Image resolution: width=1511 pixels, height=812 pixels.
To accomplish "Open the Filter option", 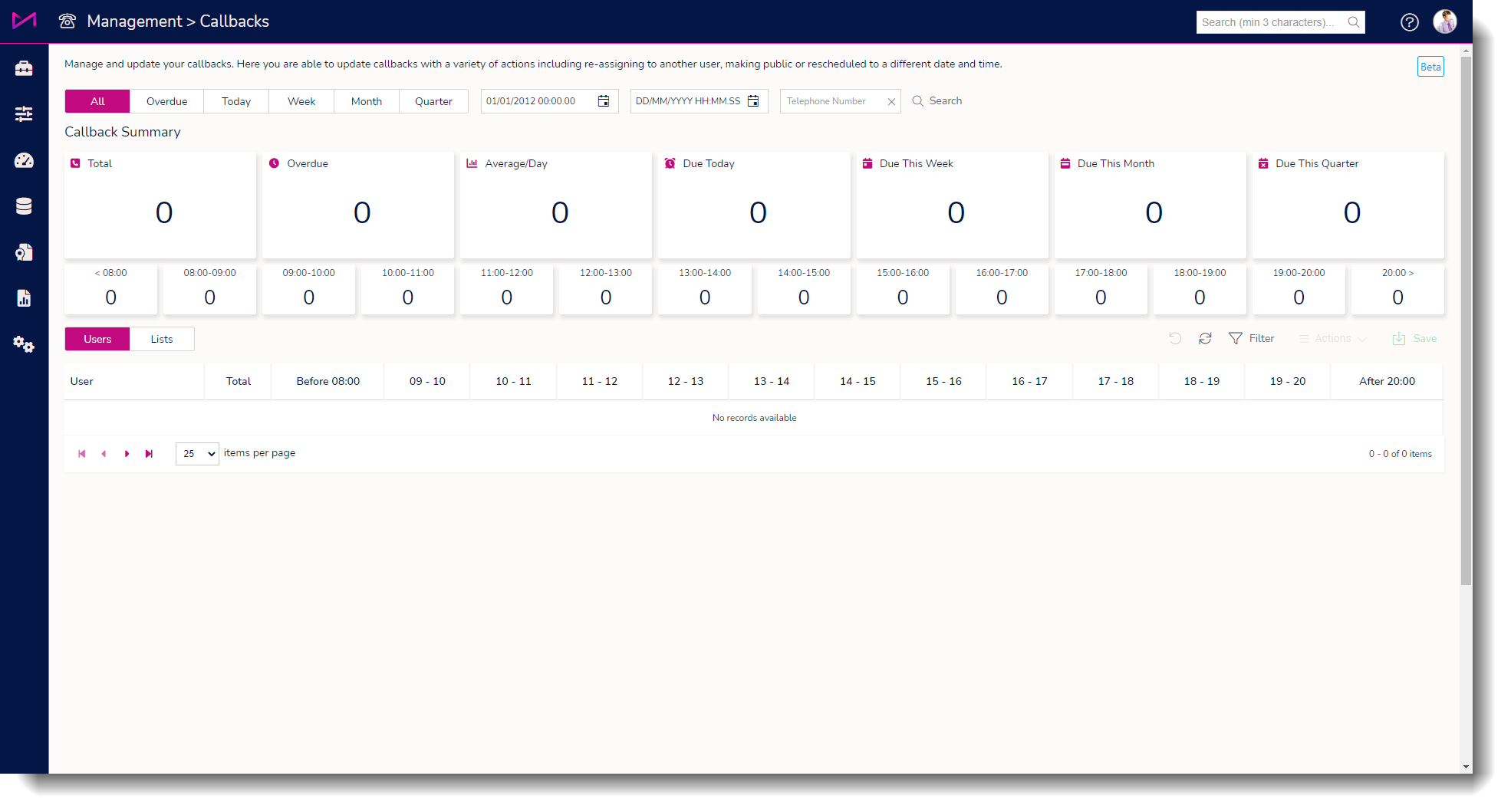I will coord(1251,338).
